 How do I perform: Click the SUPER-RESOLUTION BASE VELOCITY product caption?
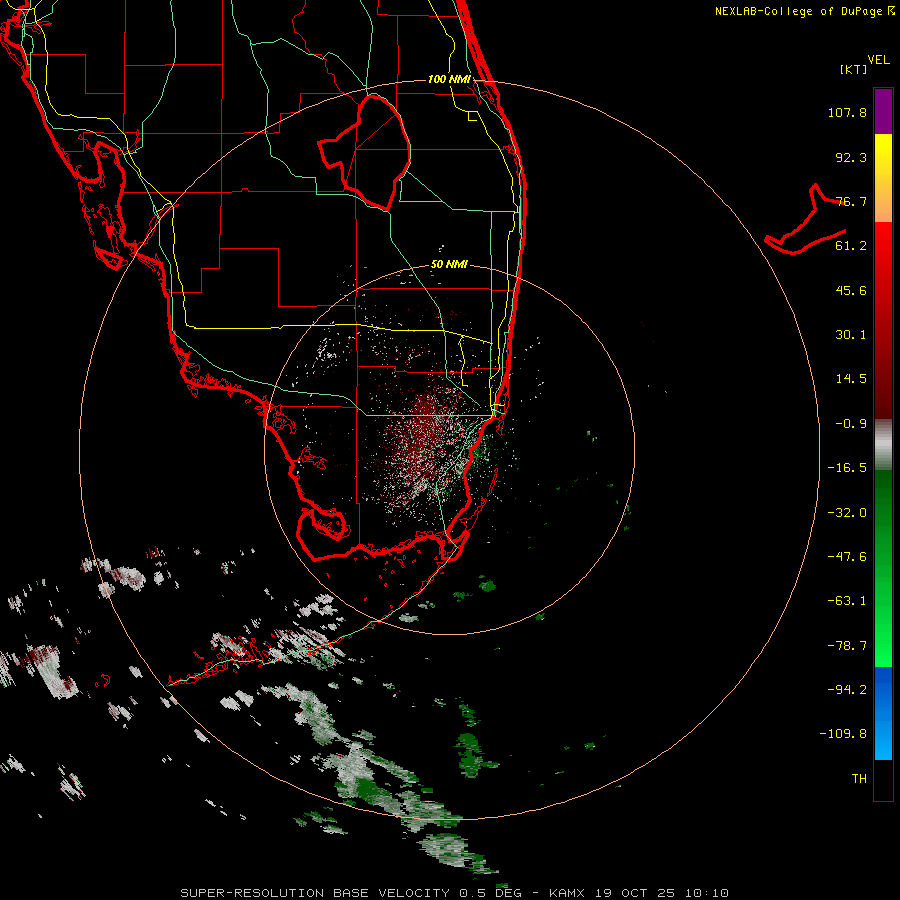pos(455,893)
